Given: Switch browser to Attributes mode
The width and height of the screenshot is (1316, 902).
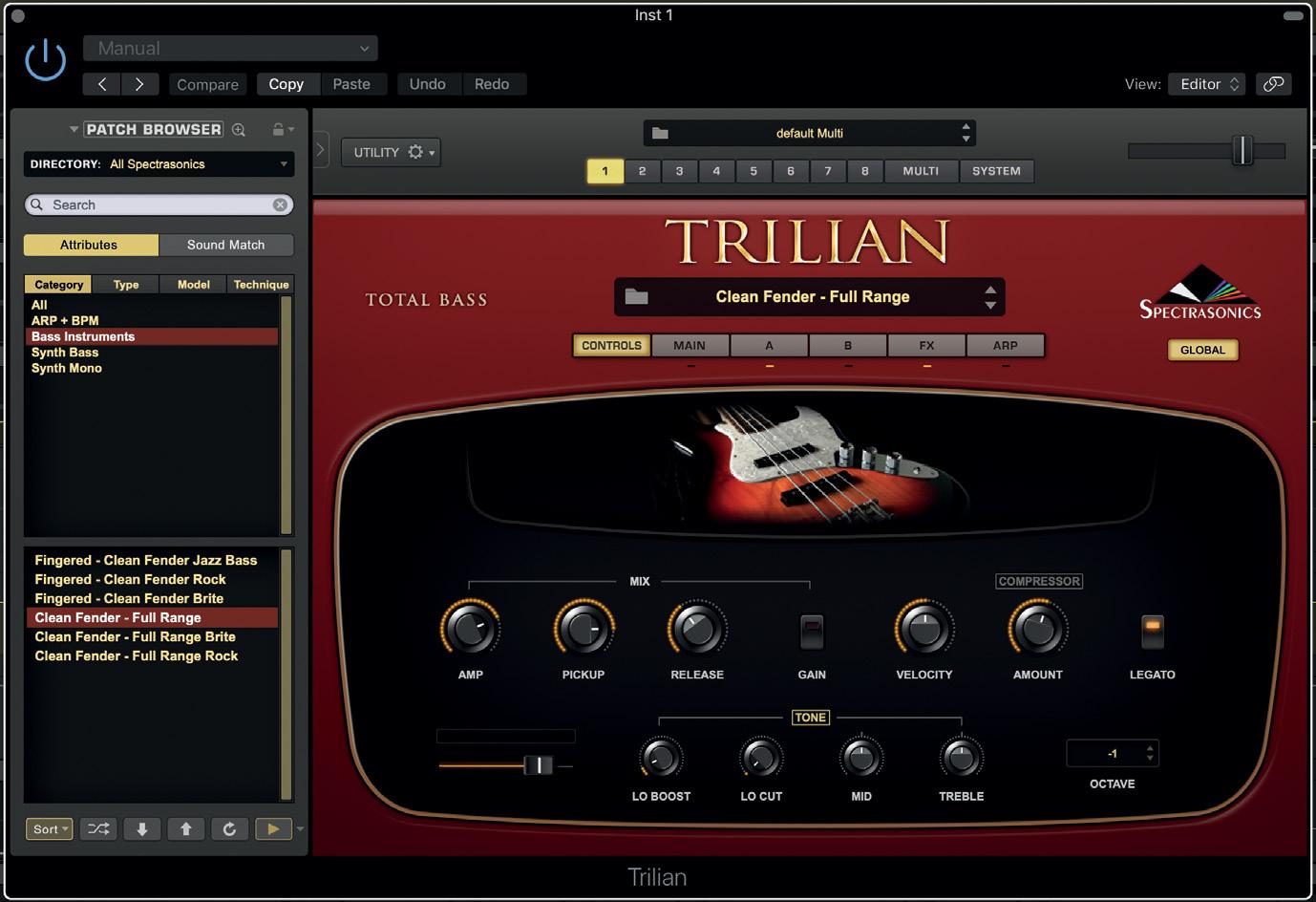Looking at the screenshot, I should point(91,245).
